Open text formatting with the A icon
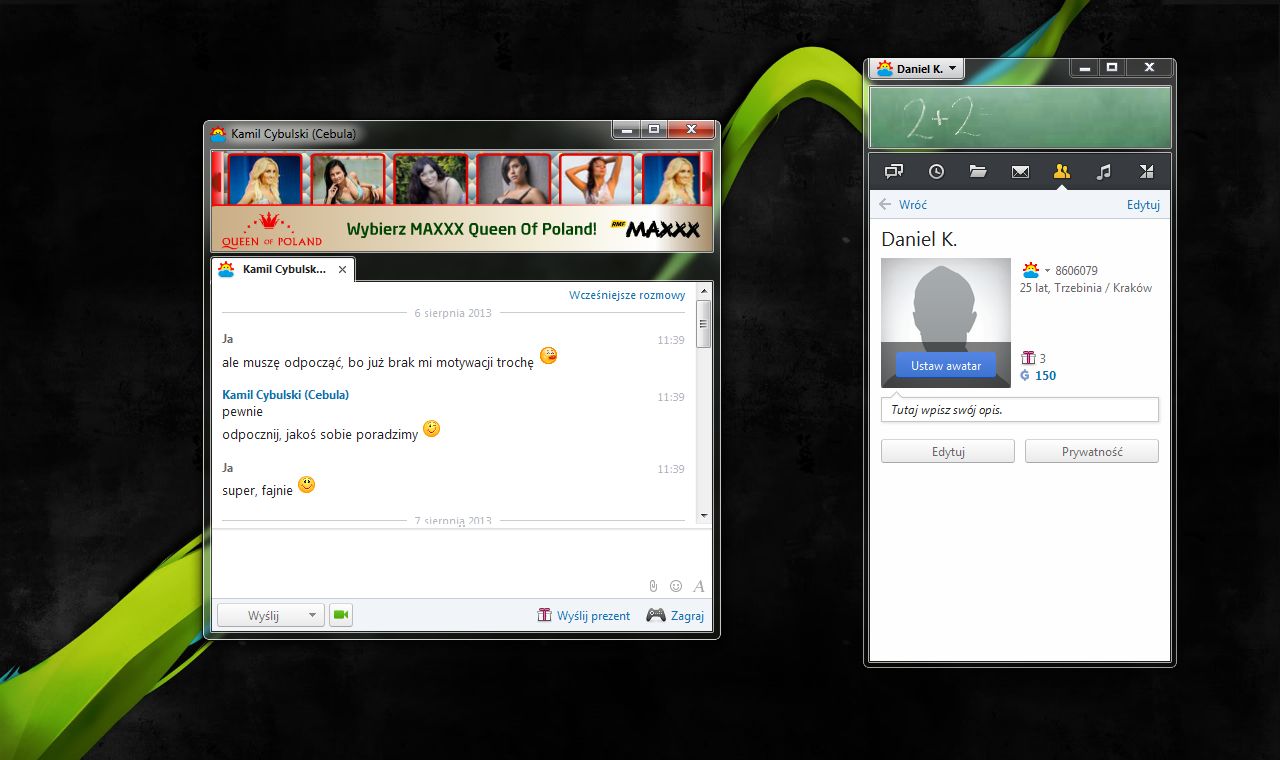Image resolution: width=1280 pixels, height=760 pixels. tap(699, 586)
